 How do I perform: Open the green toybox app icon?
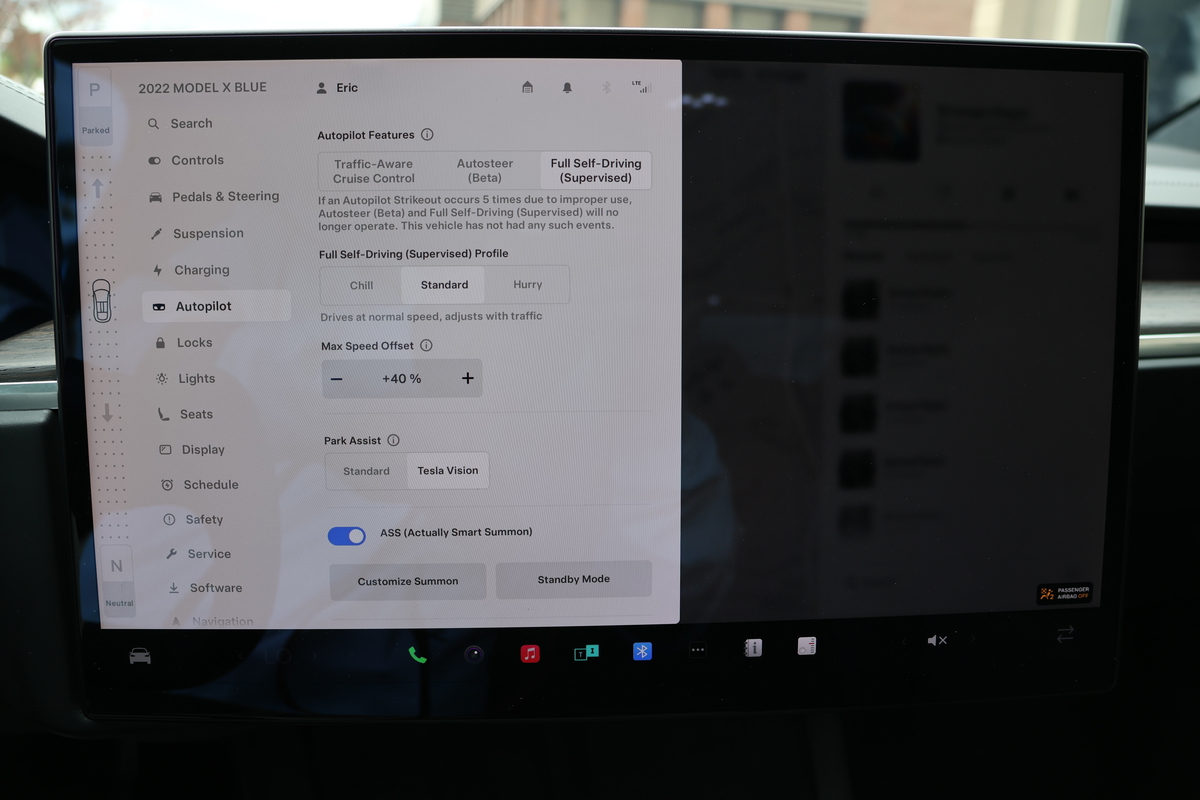click(586, 653)
